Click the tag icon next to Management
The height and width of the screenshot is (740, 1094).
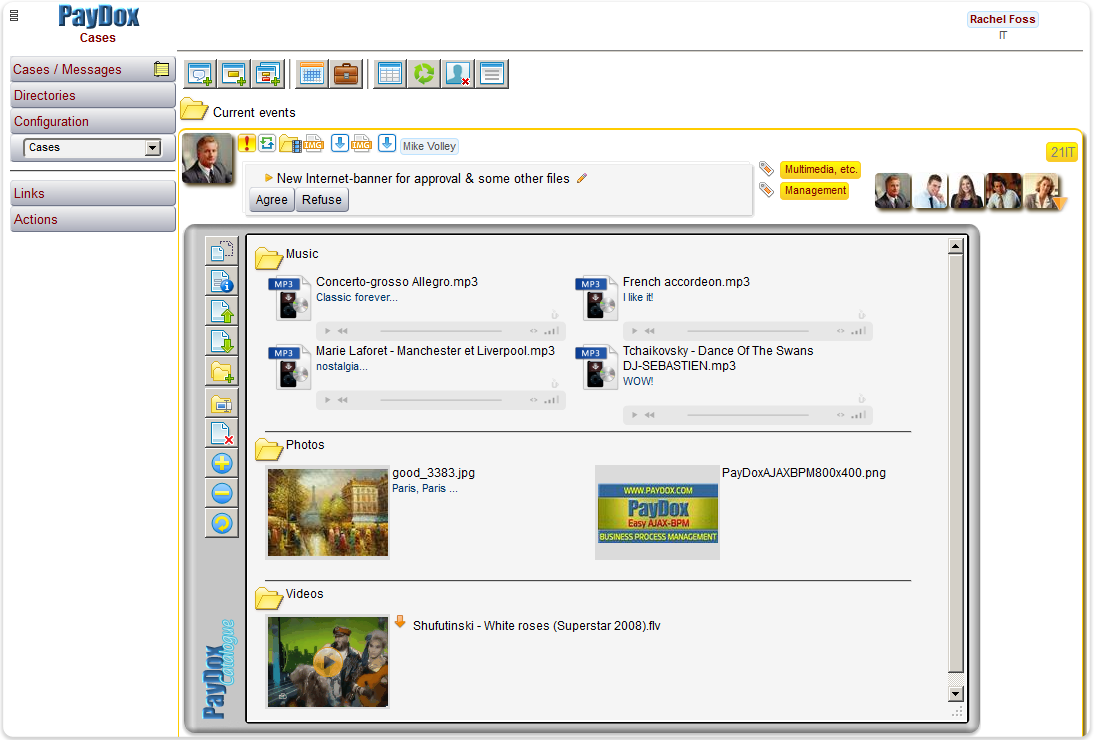[x=767, y=190]
